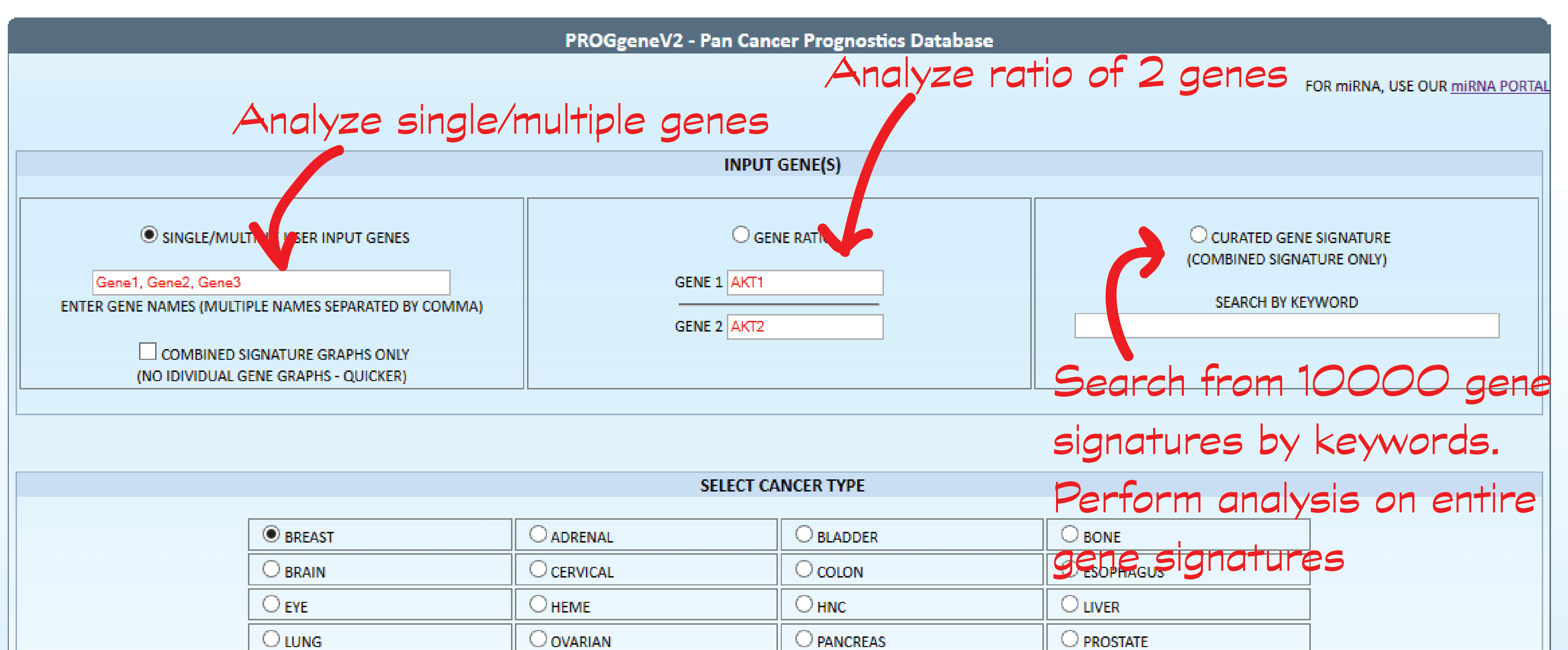Choose Prostate cancer type
This screenshot has height=650, width=1568.
point(1070,639)
